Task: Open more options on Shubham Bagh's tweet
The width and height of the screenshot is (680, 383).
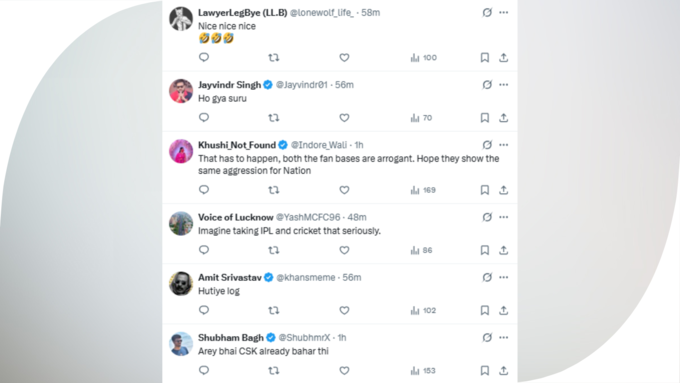Action: pyautogui.click(x=503, y=337)
